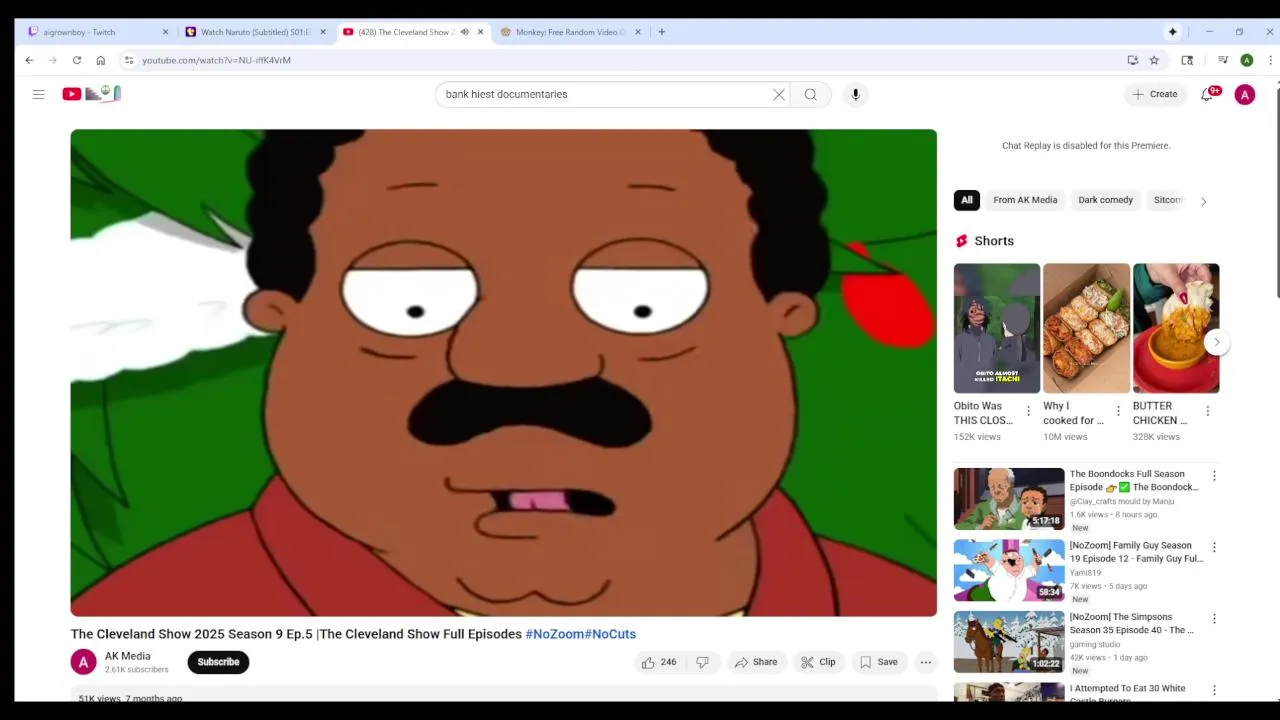
Task: Open AK Media channel avatar
Action: 84,662
